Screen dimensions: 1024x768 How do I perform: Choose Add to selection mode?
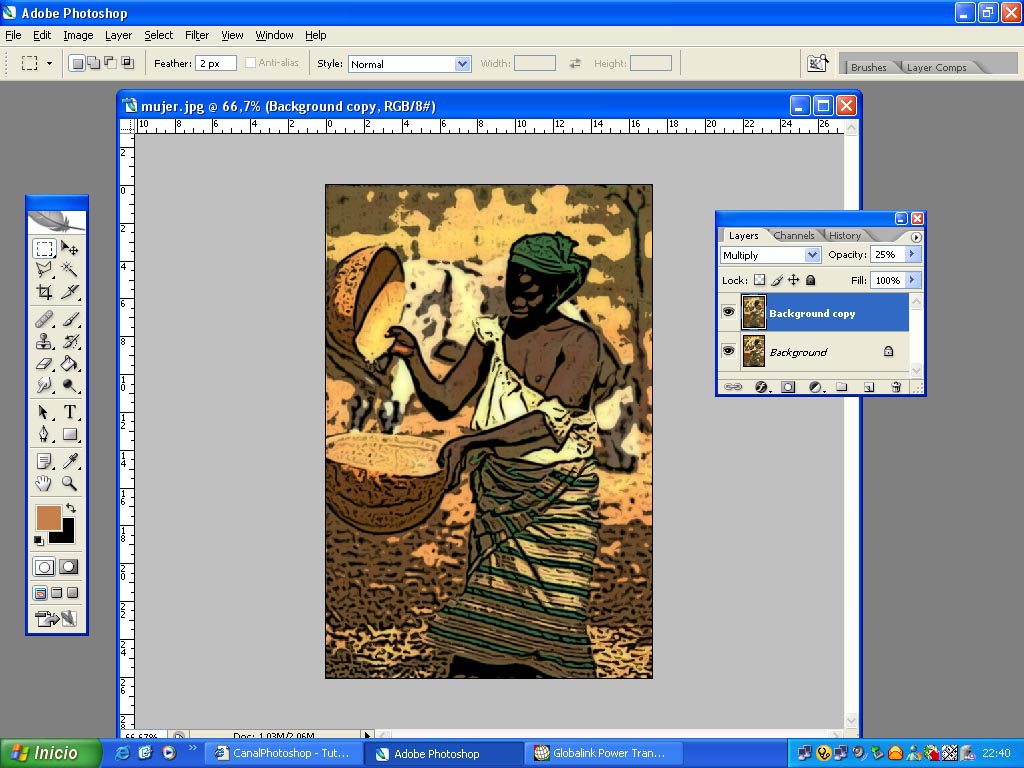(93, 63)
